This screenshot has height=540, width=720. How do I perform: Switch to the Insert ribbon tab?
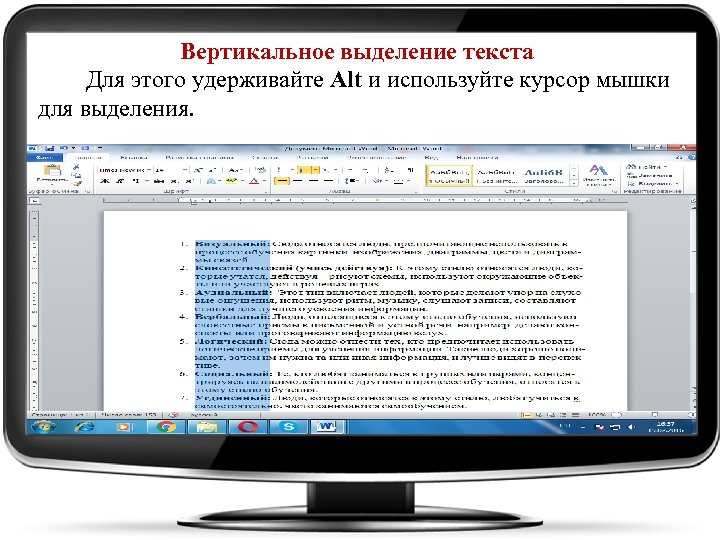tap(133, 157)
